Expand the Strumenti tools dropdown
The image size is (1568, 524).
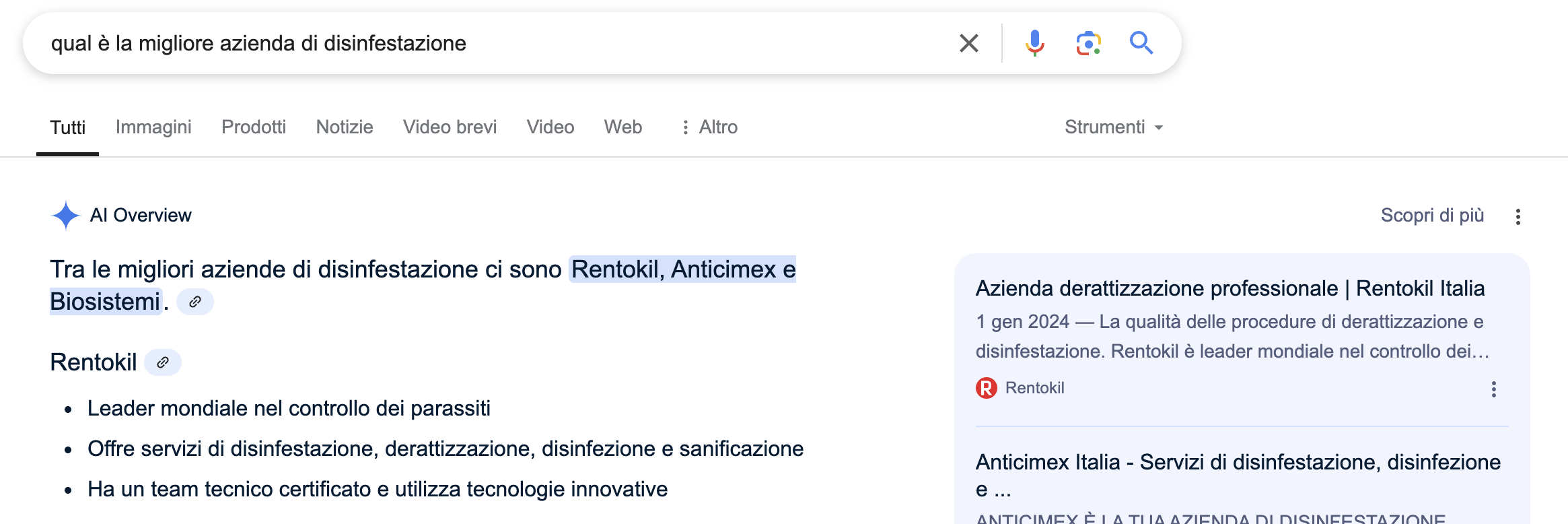[1114, 127]
